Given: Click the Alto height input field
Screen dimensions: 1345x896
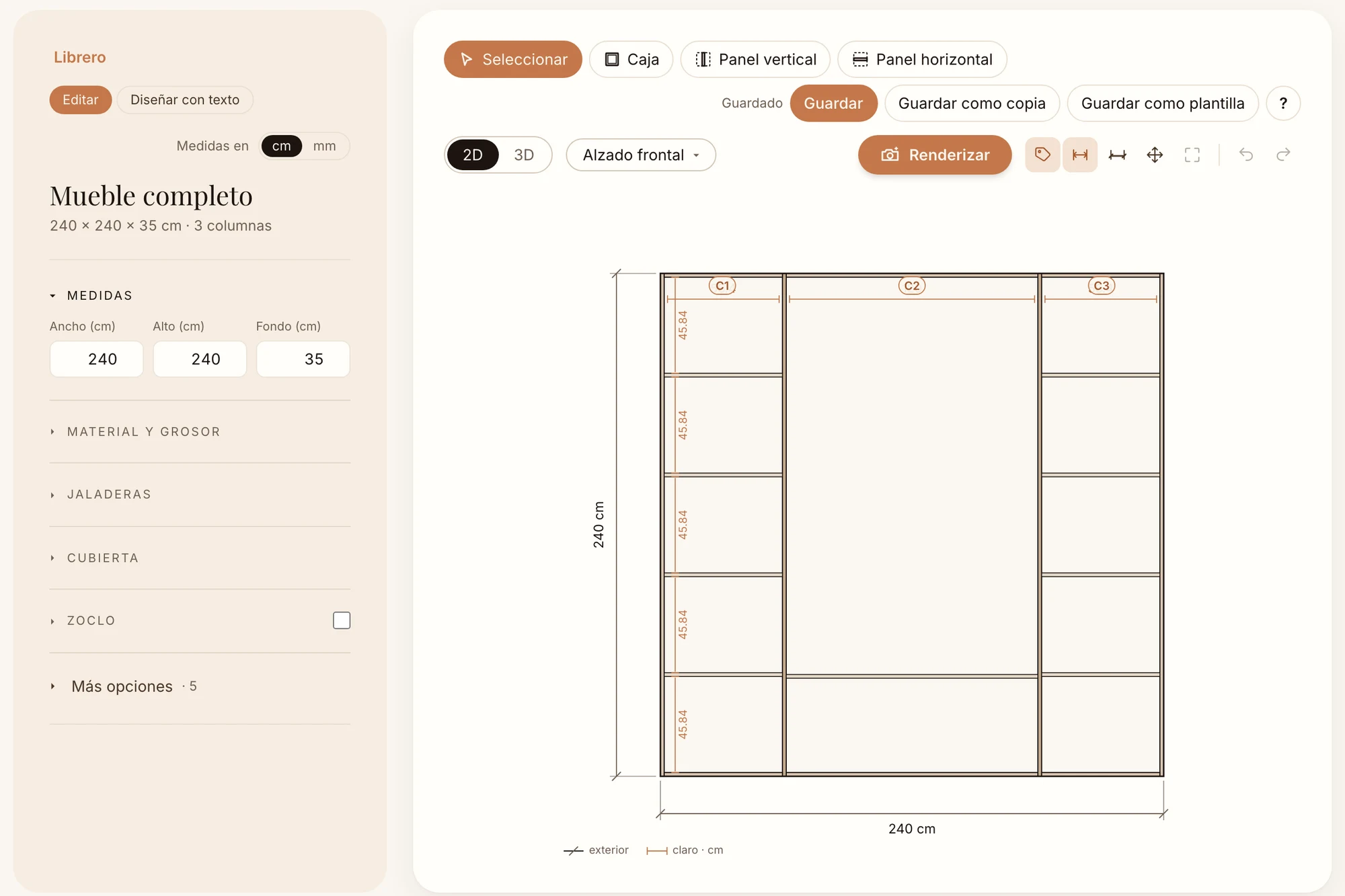Looking at the screenshot, I should (x=200, y=359).
